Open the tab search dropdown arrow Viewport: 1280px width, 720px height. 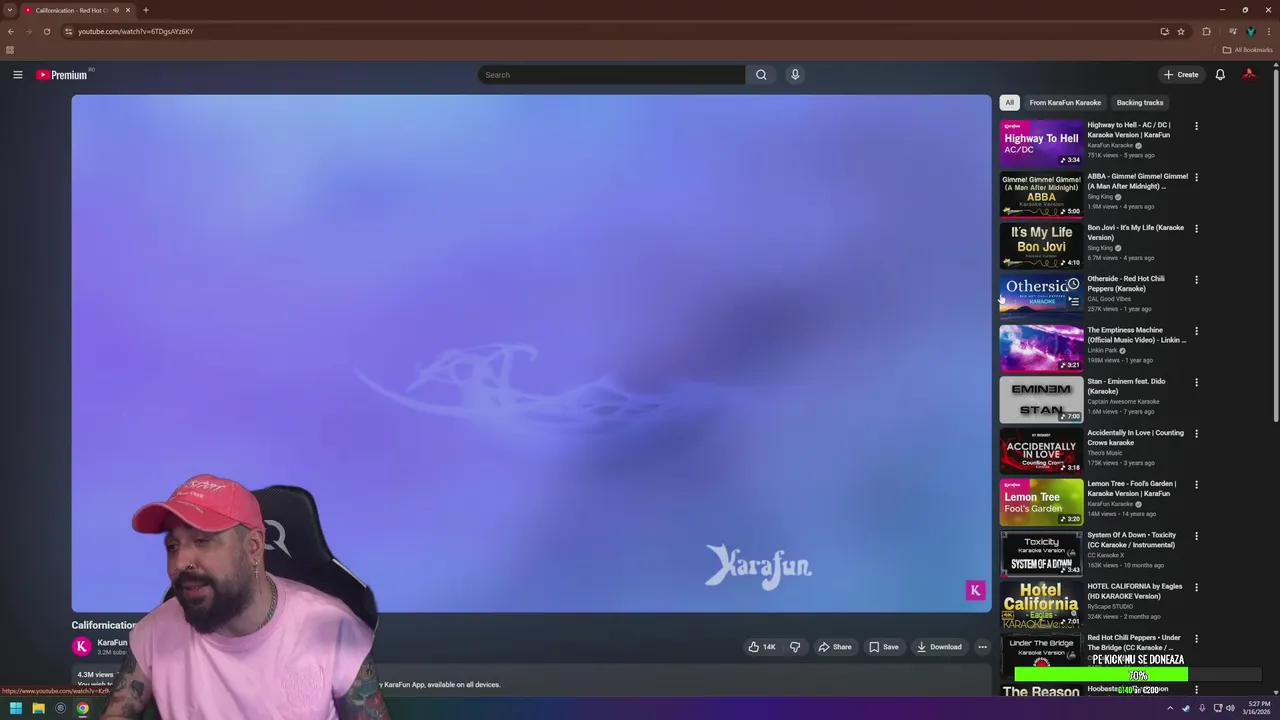10,10
